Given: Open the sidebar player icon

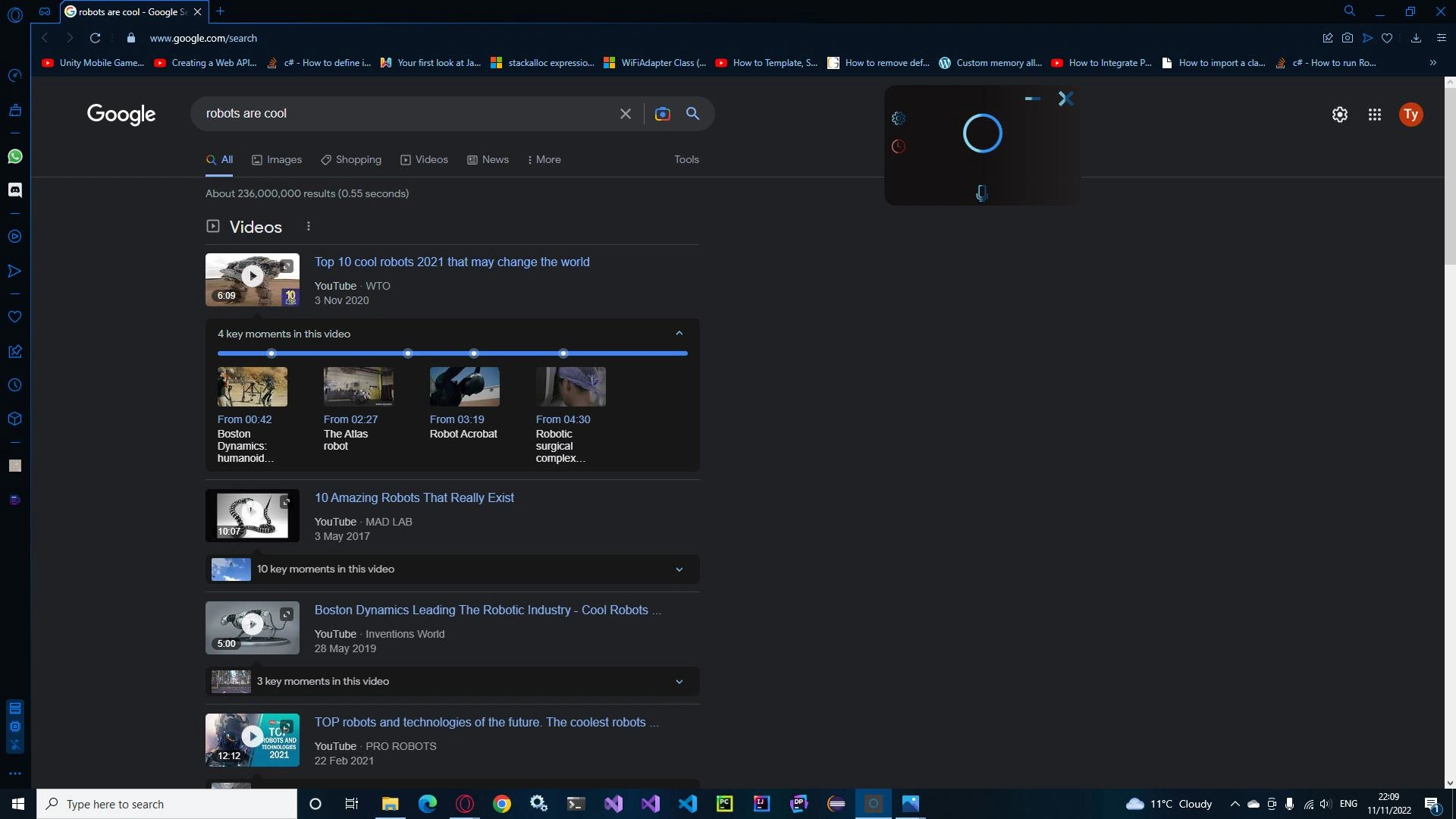Looking at the screenshot, I should tap(14, 237).
